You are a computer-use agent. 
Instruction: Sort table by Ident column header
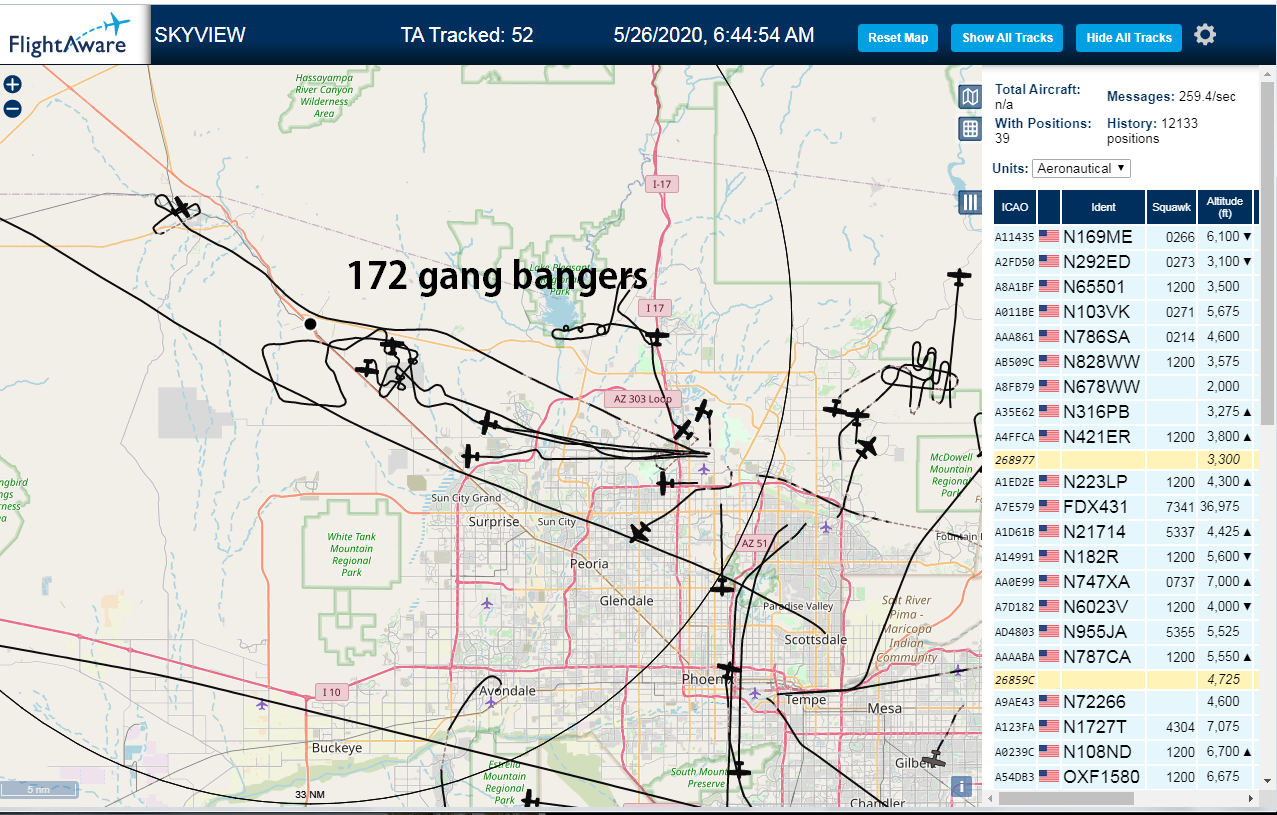1103,207
